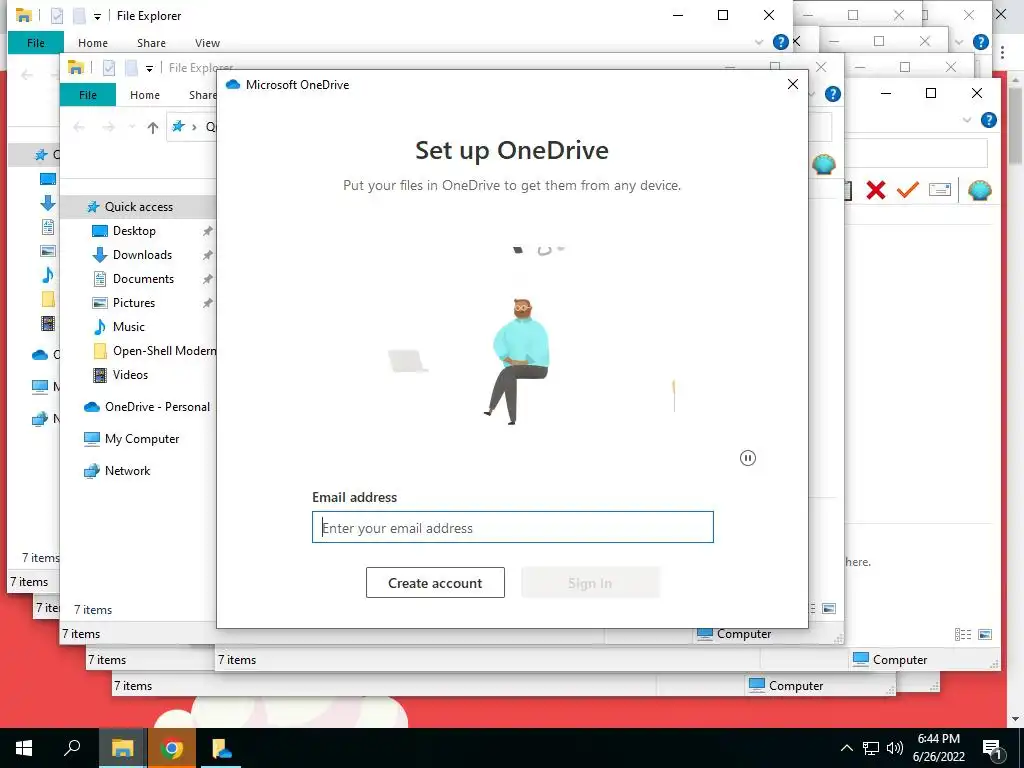Screen dimensions: 1024x768
Task: Click Back arrow in toolbar containing Up arrow
Action: click(79, 127)
